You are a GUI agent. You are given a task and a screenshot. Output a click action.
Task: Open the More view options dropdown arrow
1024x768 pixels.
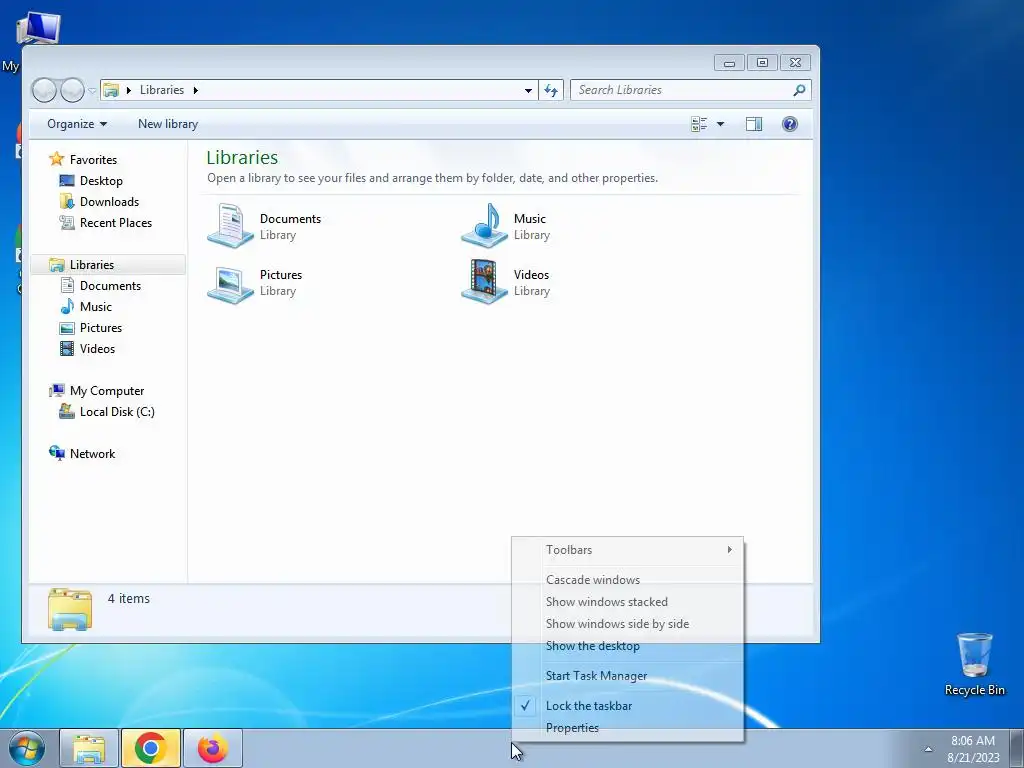(720, 124)
